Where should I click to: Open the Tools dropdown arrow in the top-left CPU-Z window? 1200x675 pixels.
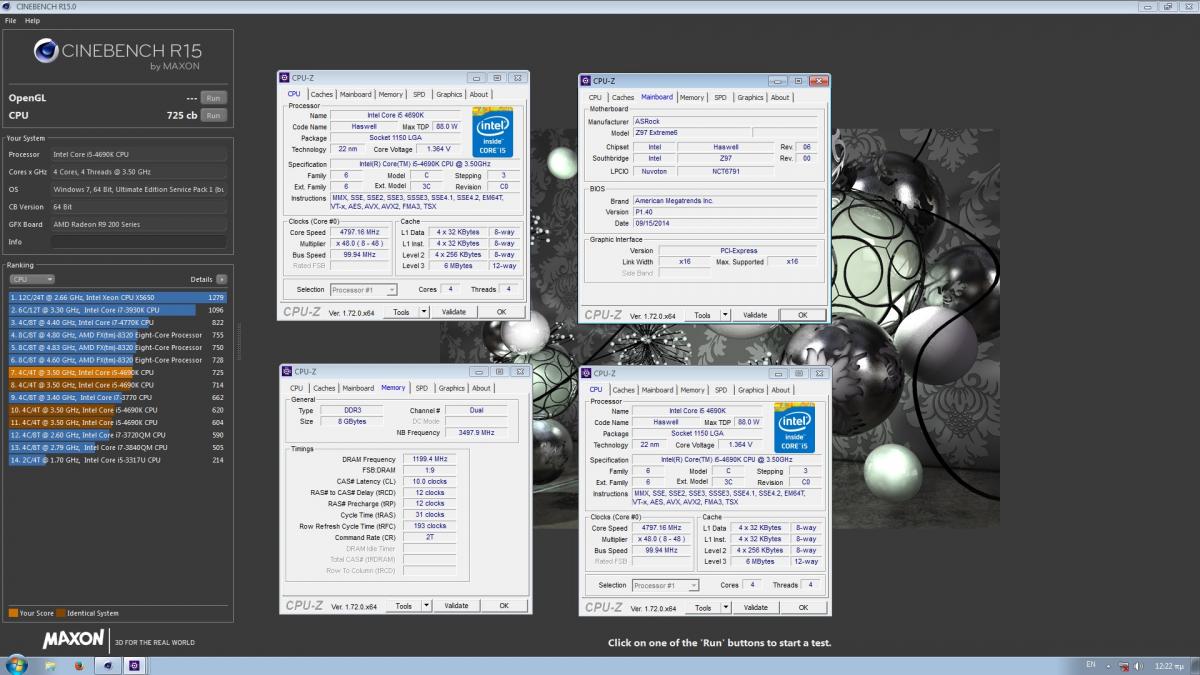point(424,312)
